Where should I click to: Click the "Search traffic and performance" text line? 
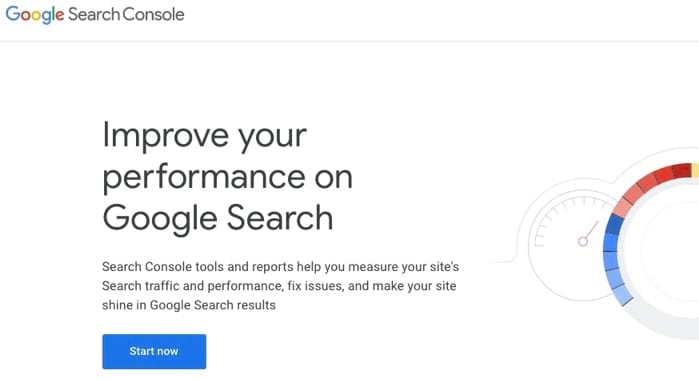click(x=279, y=286)
